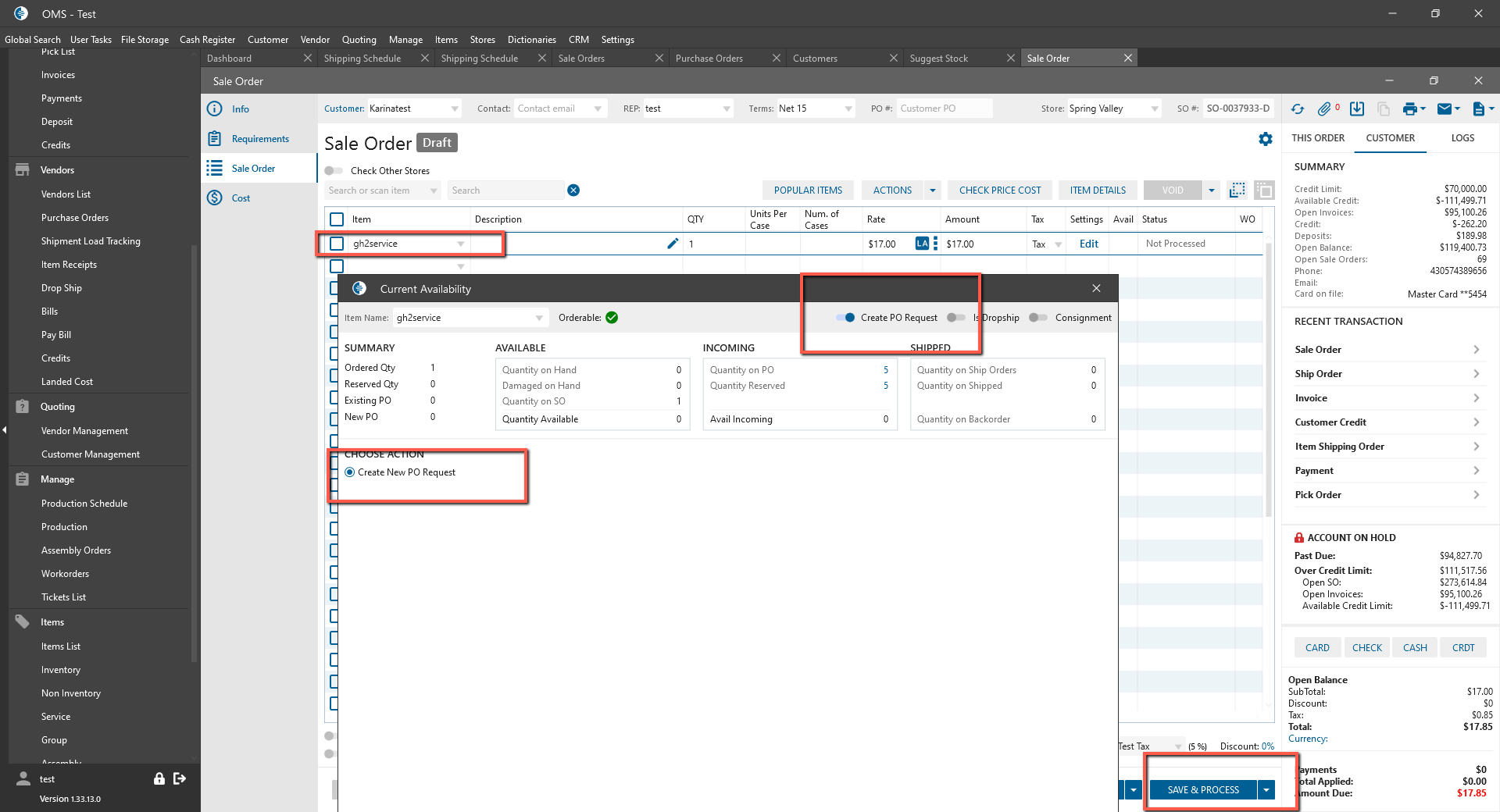Click the Search text field
Screen dimensions: 1500x812
505,191
